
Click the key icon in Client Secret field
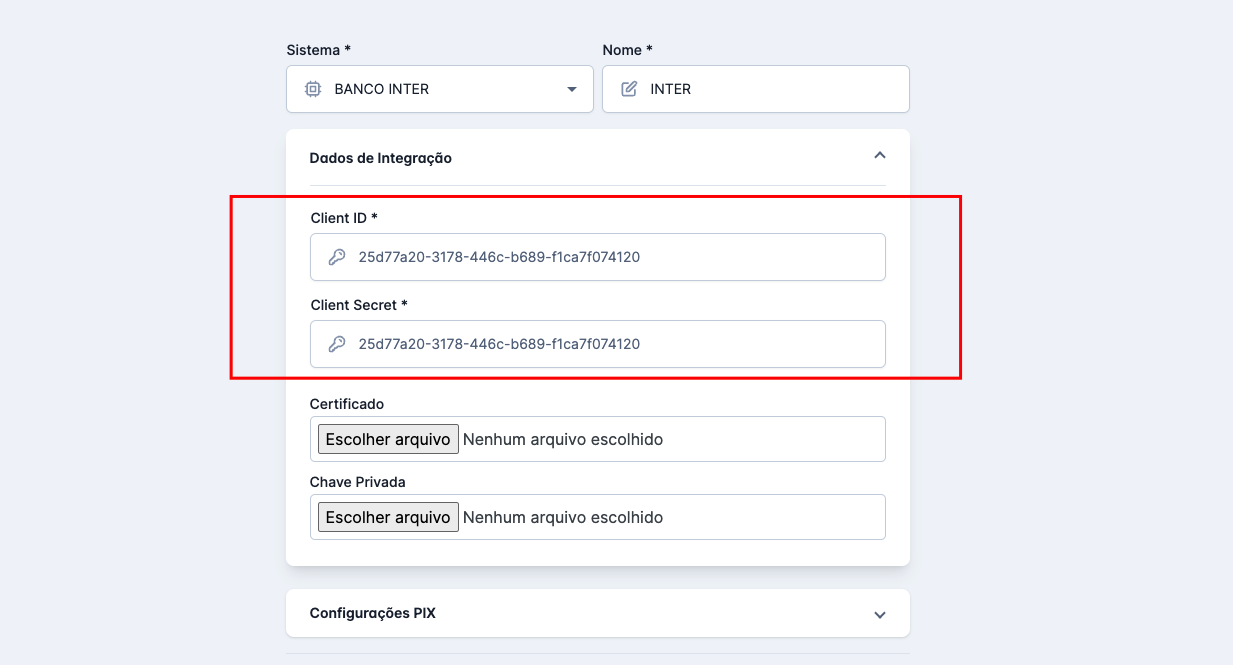coord(337,344)
